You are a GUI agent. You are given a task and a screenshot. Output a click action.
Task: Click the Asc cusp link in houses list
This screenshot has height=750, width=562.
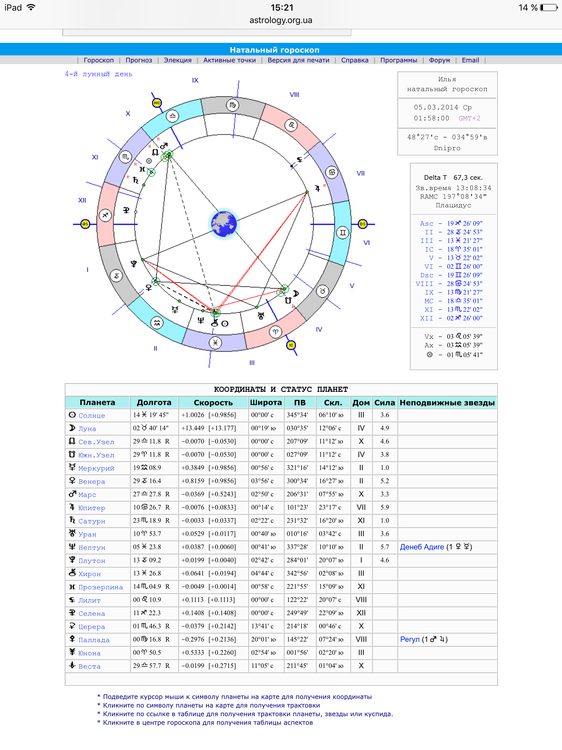427,223
